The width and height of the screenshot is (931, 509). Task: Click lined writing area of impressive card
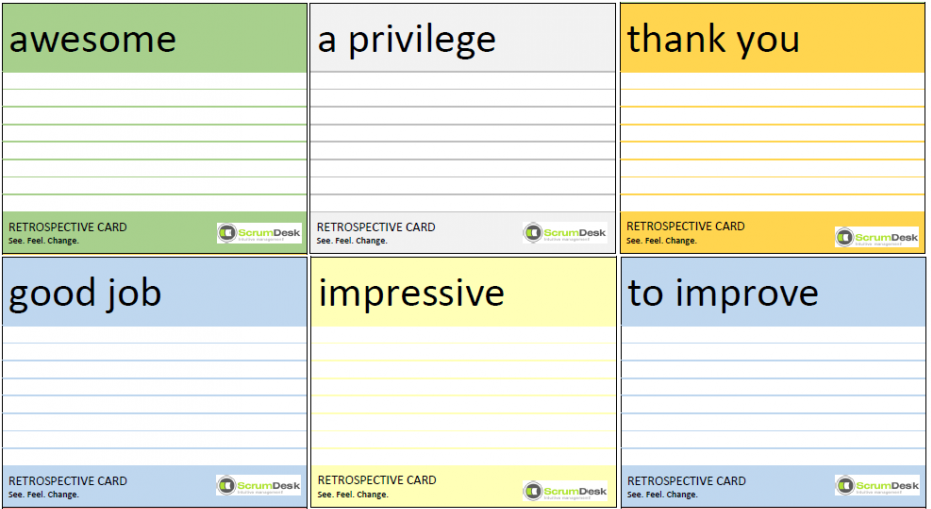point(463,396)
